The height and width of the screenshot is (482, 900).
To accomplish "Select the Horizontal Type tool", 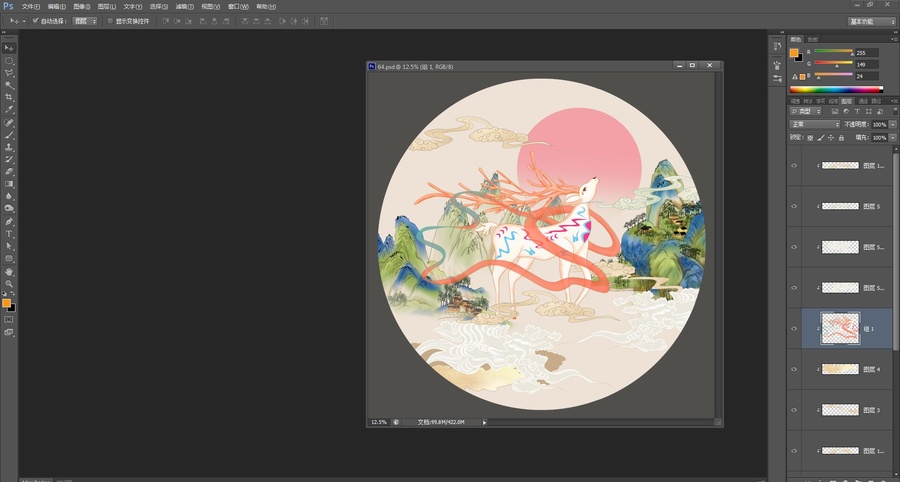I will (9, 234).
